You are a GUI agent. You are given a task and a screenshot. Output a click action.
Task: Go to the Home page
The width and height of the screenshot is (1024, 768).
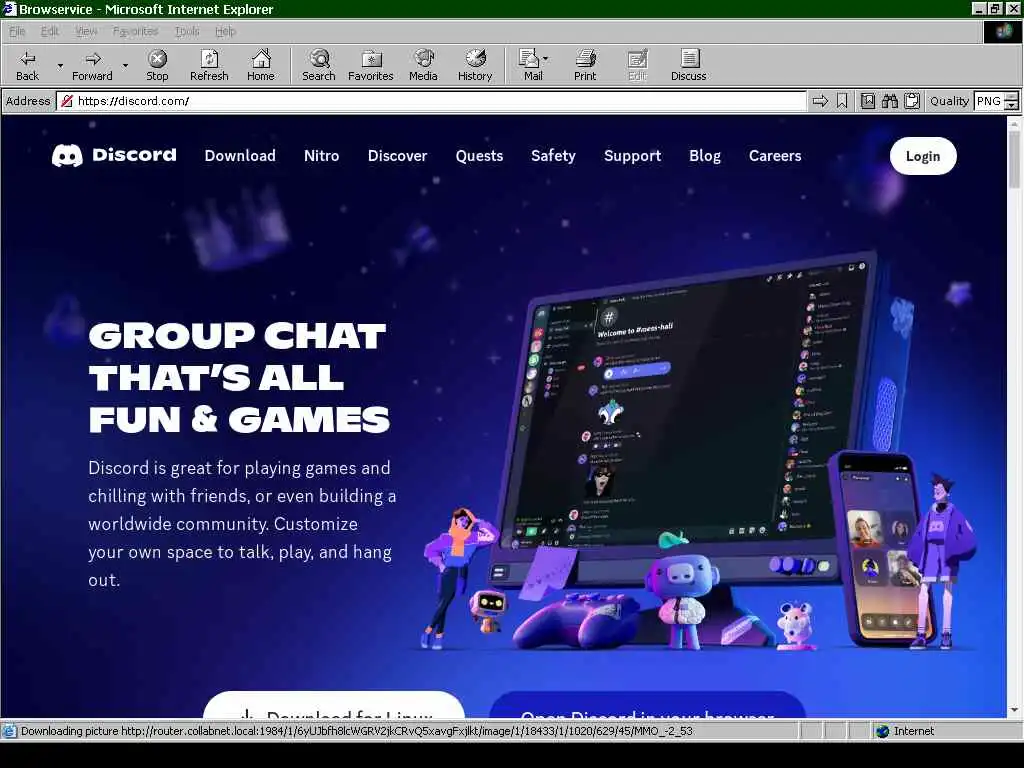(x=261, y=65)
